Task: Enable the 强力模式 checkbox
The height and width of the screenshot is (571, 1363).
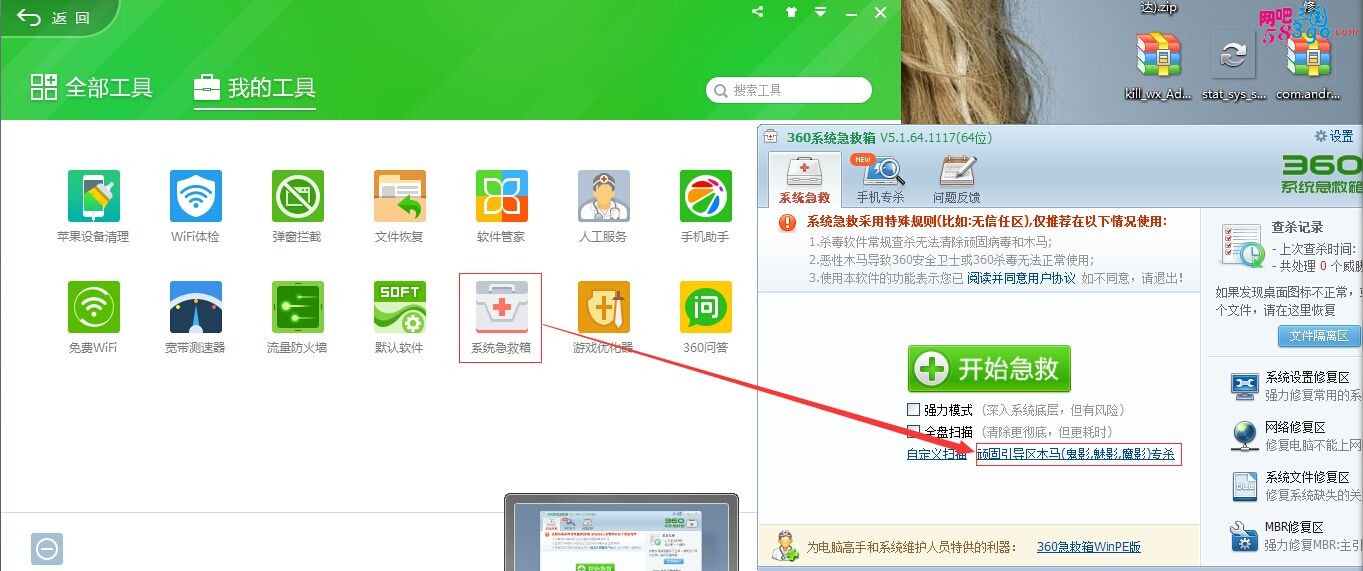Action: tap(913, 410)
